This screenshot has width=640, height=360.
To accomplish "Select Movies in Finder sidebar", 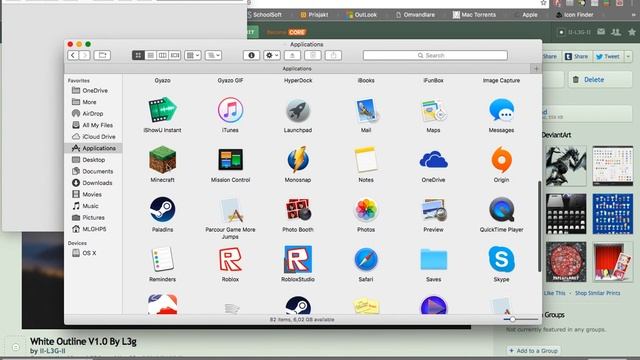I will click(93, 194).
